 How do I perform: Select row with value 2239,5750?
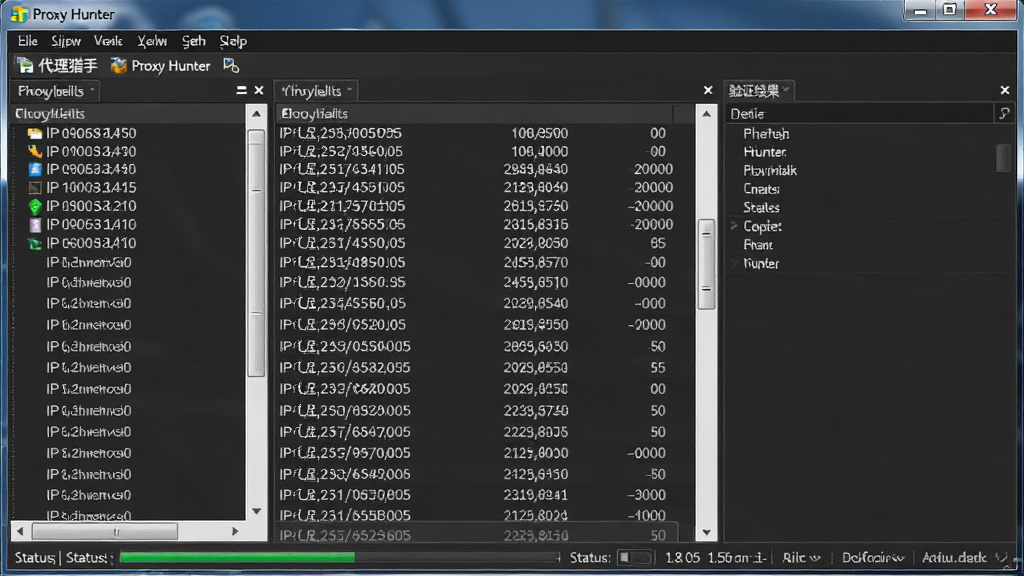click(x=485, y=411)
